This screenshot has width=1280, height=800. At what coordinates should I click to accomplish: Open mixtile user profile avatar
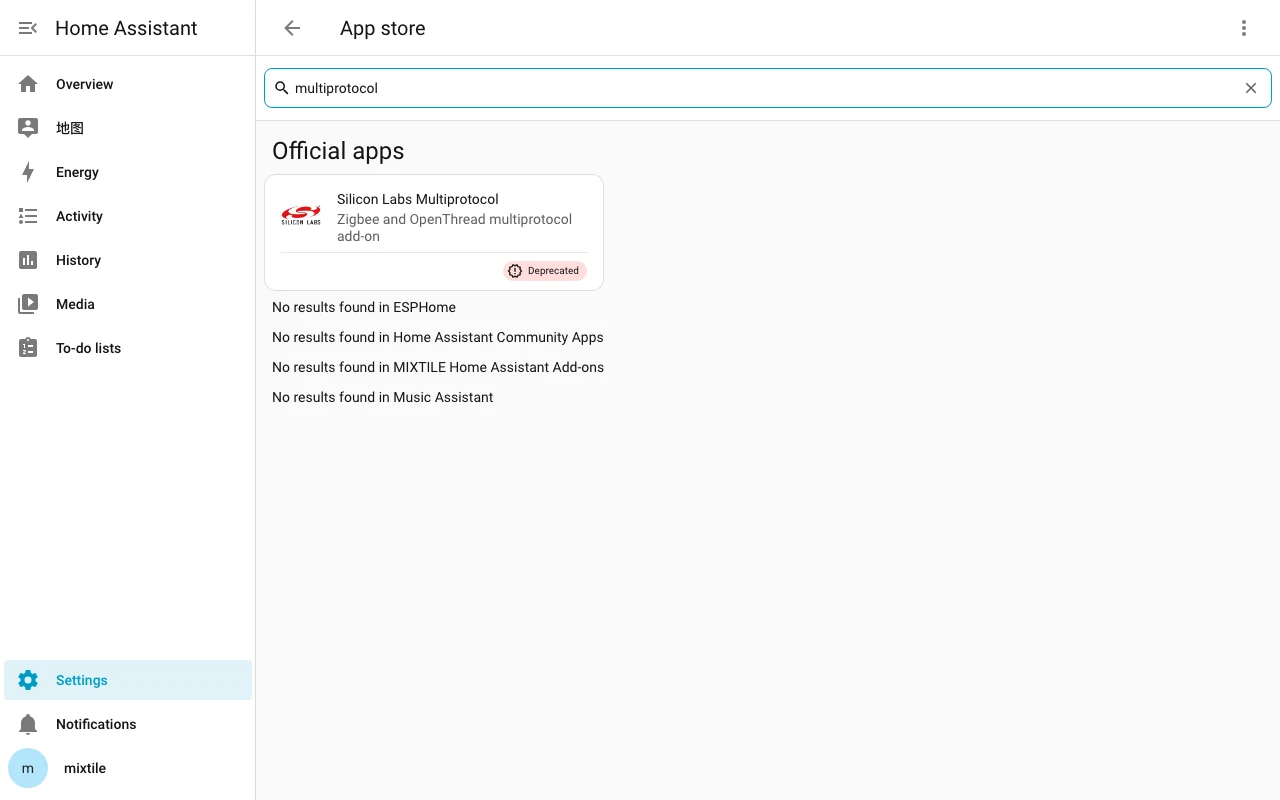coord(28,768)
